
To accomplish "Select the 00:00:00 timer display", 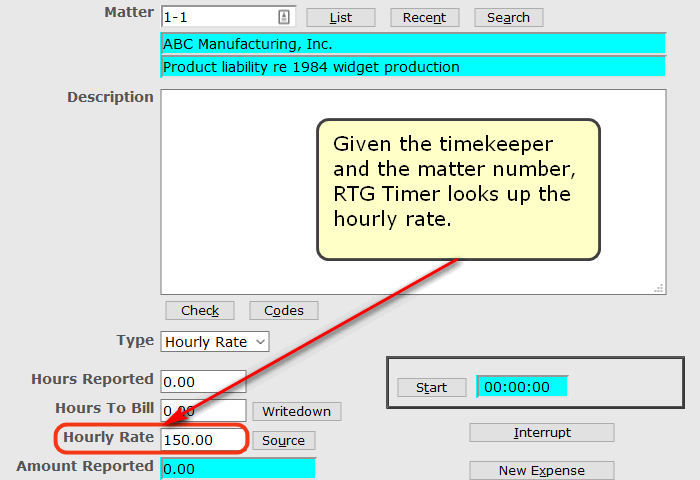I will [x=522, y=387].
